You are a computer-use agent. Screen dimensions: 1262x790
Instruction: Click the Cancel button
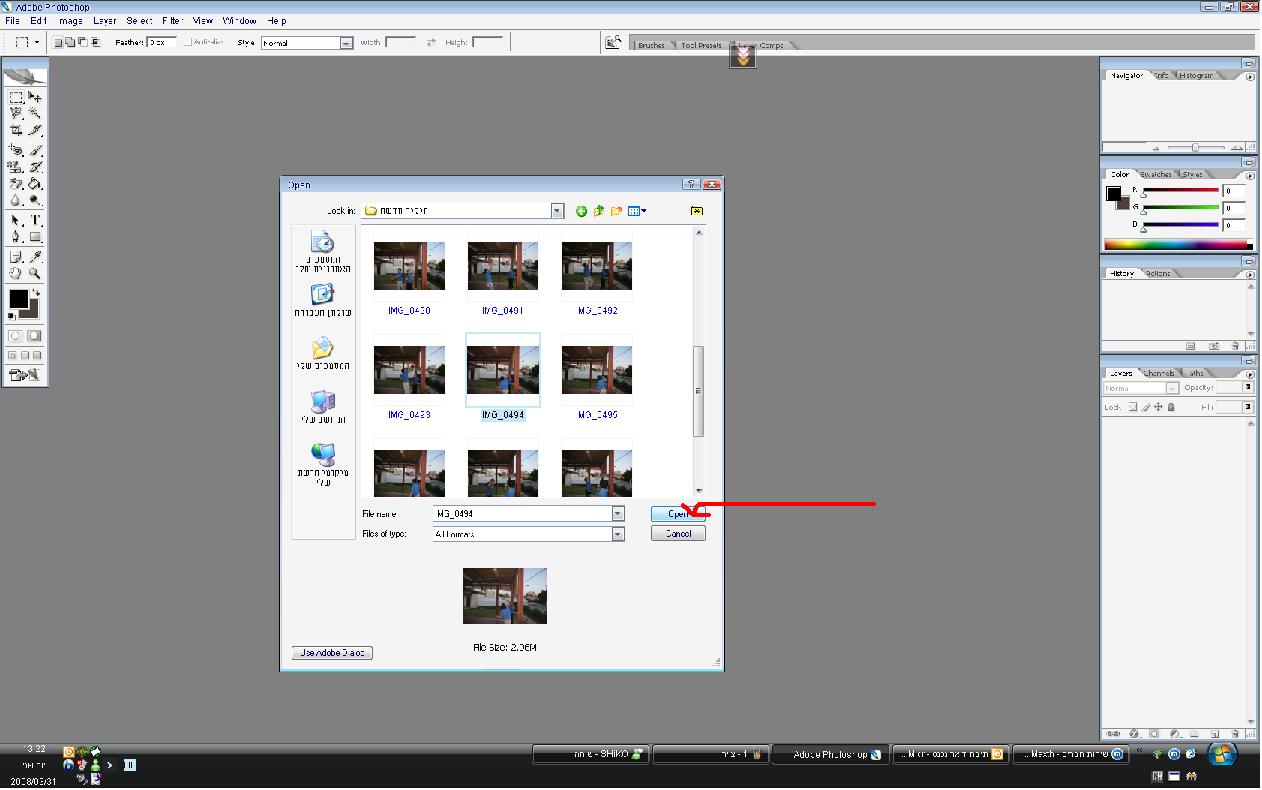(678, 534)
